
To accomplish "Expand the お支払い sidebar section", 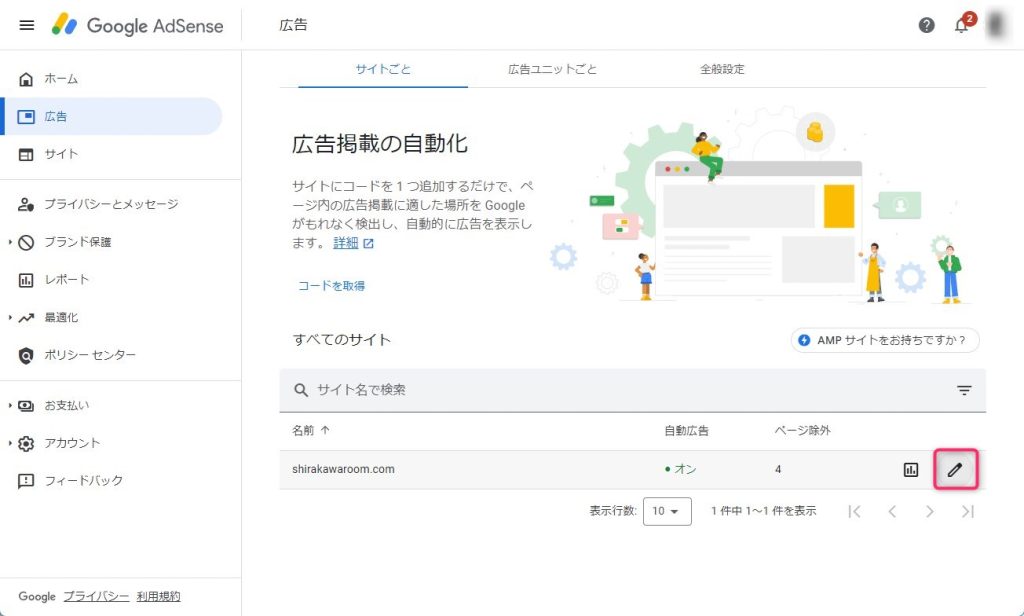I will click(66, 405).
